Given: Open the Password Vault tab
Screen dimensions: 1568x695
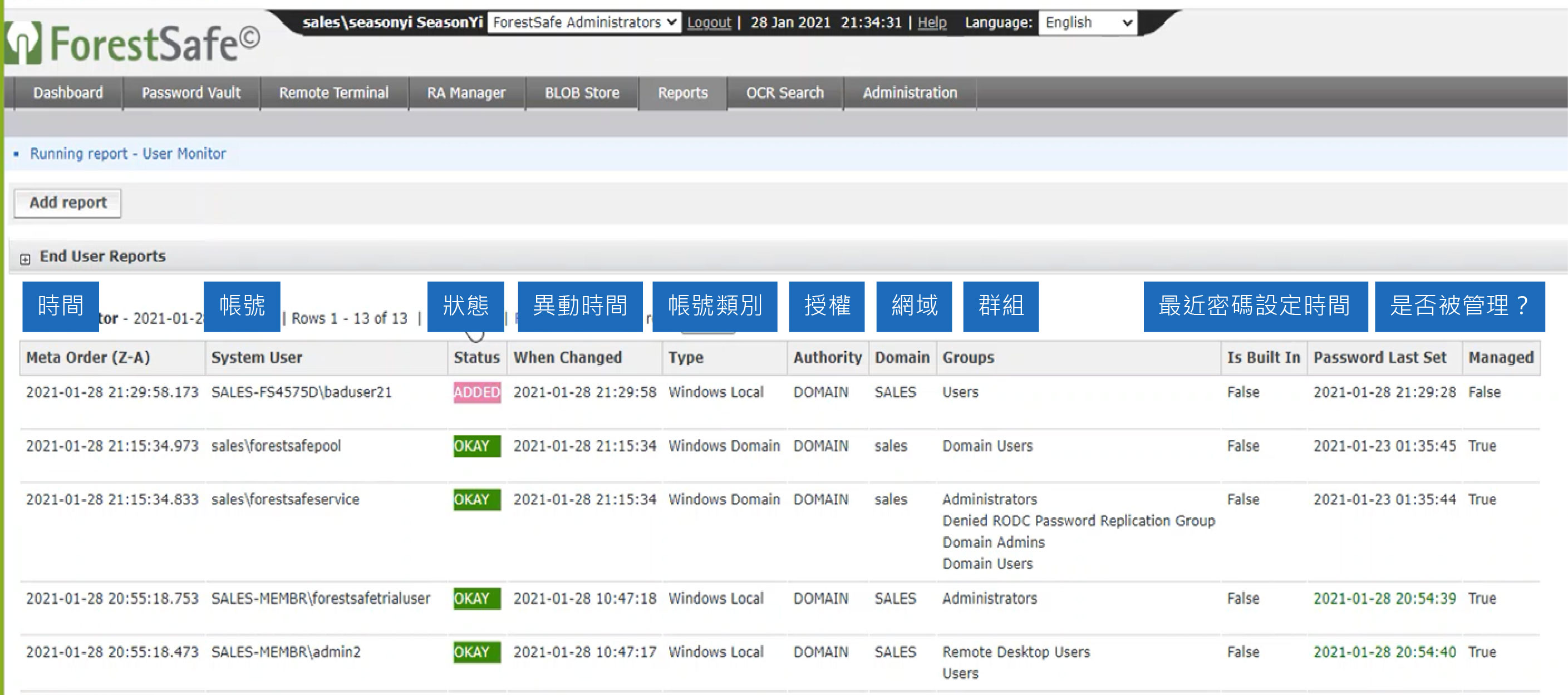Looking at the screenshot, I should (x=190, y=92).
